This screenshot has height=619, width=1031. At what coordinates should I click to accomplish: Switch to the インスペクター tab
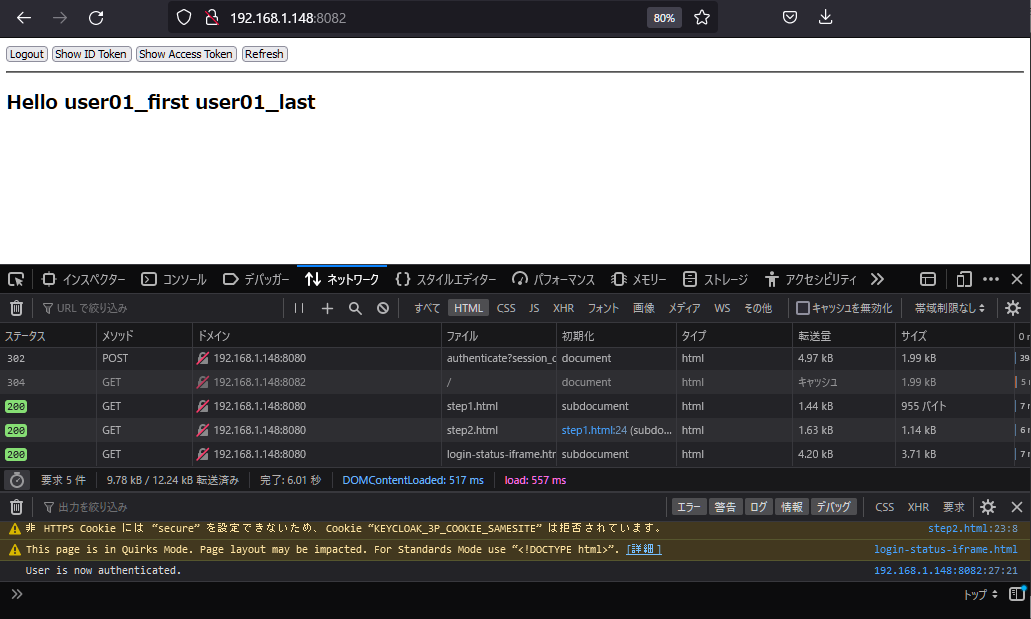click(x=84, y=279)
